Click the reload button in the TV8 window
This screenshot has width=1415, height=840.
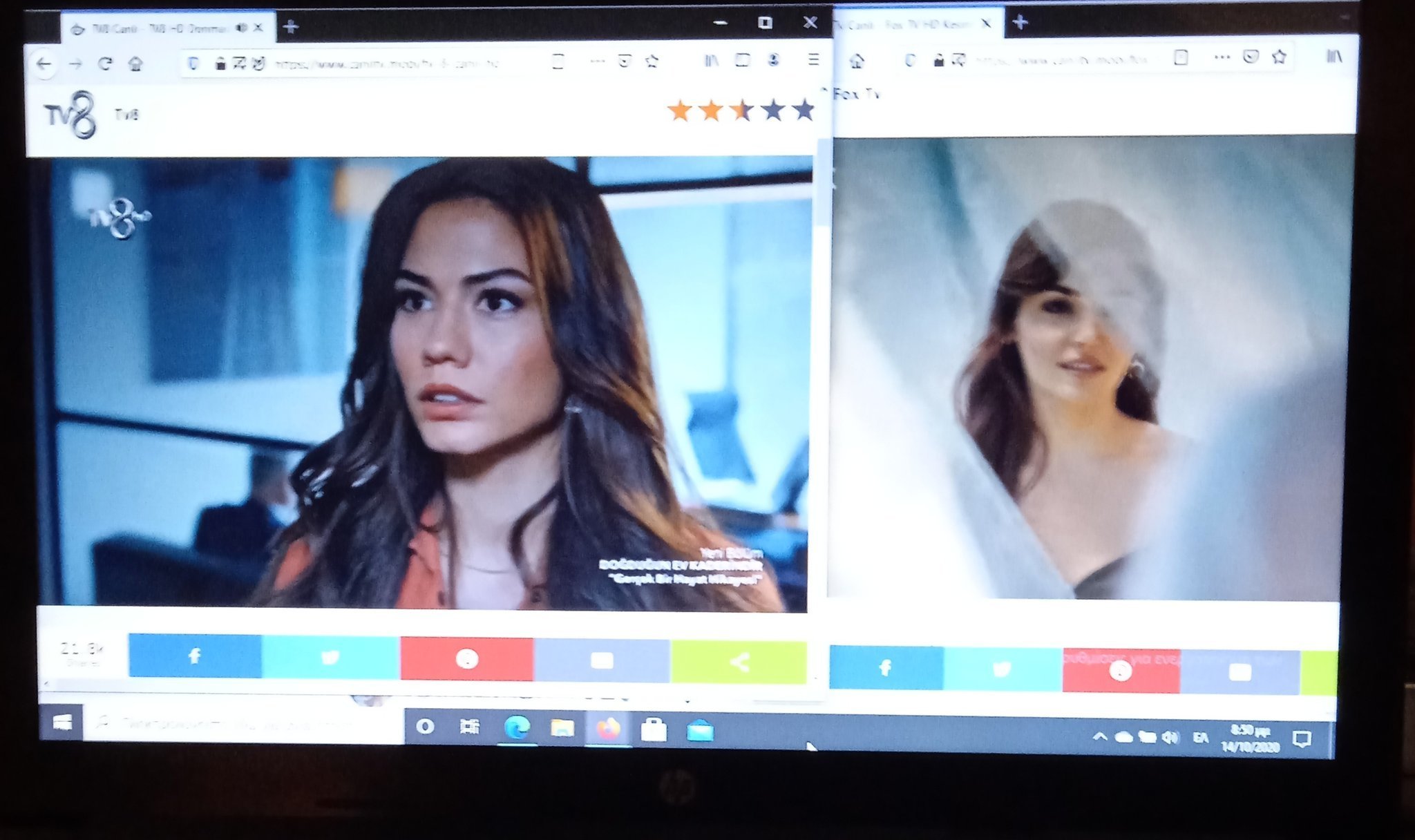105,64
